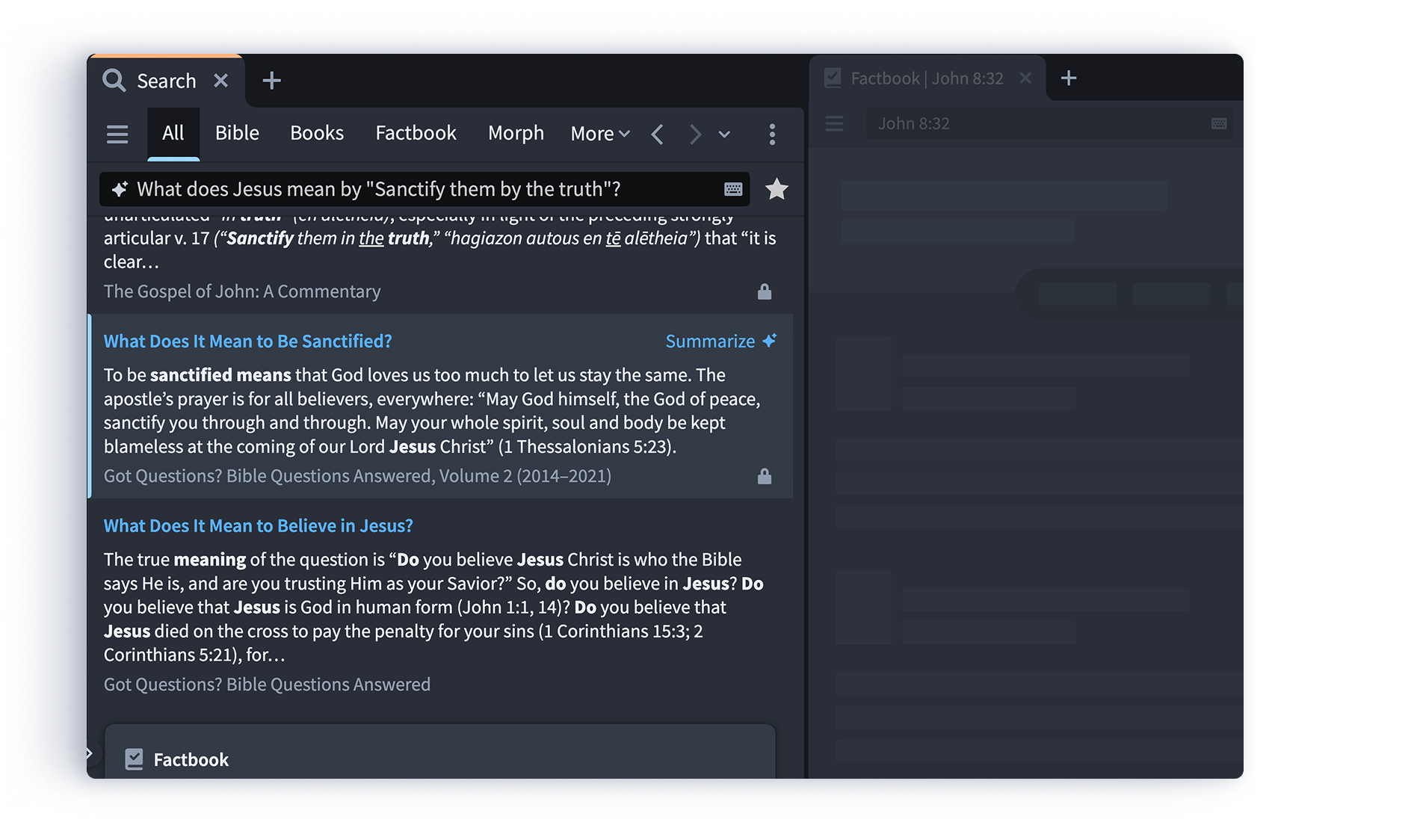Click the 'Sanctify them in the truth' commentary excerpt
1417x840 pixels.
point(440,244)
